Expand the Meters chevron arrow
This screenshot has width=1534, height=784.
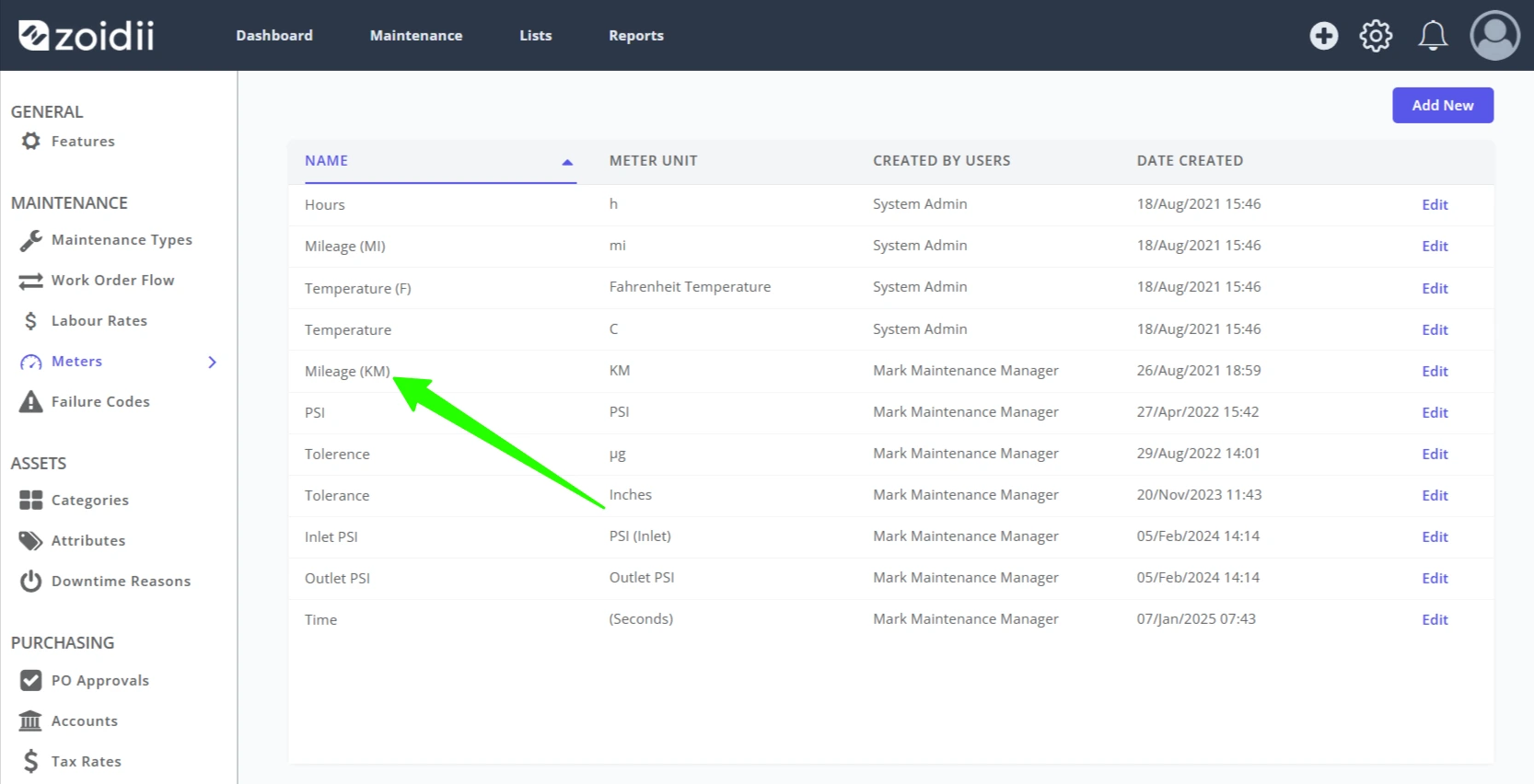pos(213,362)
